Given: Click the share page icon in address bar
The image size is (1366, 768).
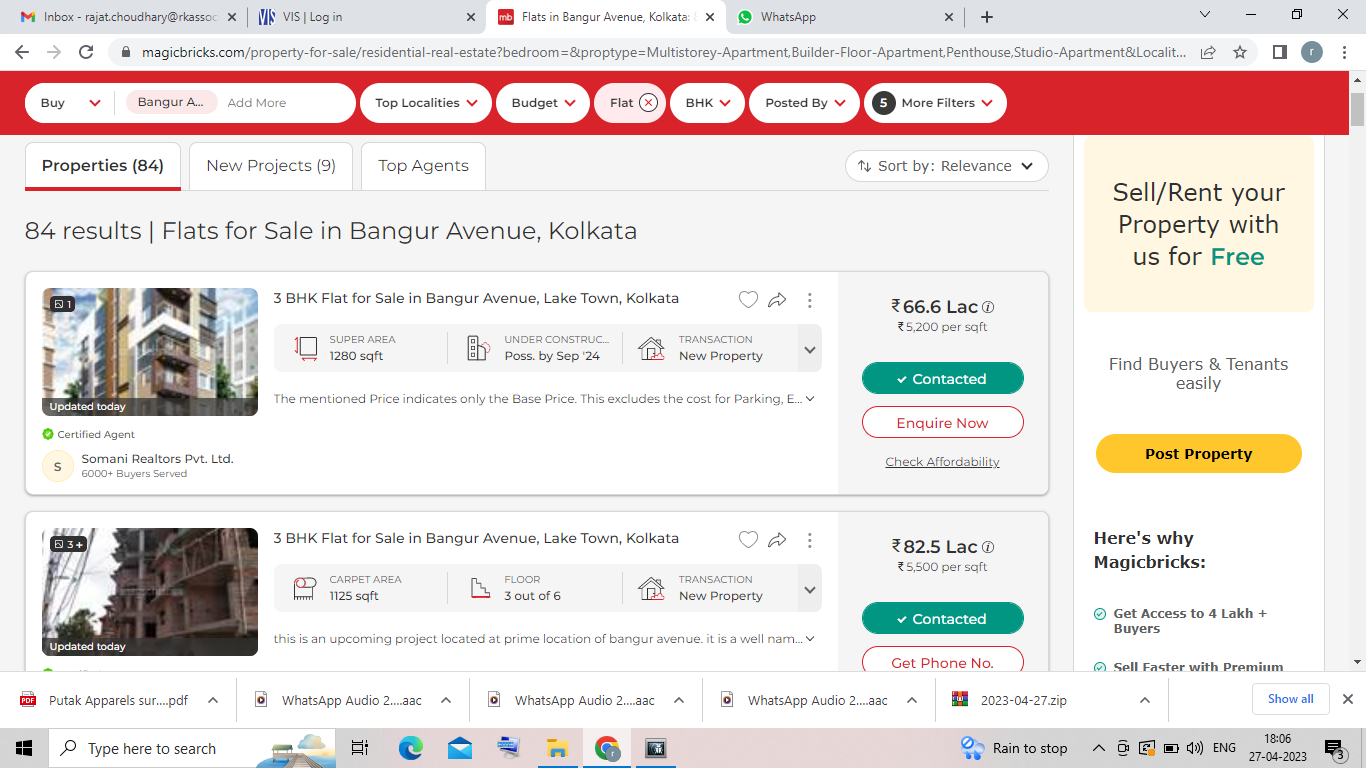Looking at the screenshot, I should 1209,52.
